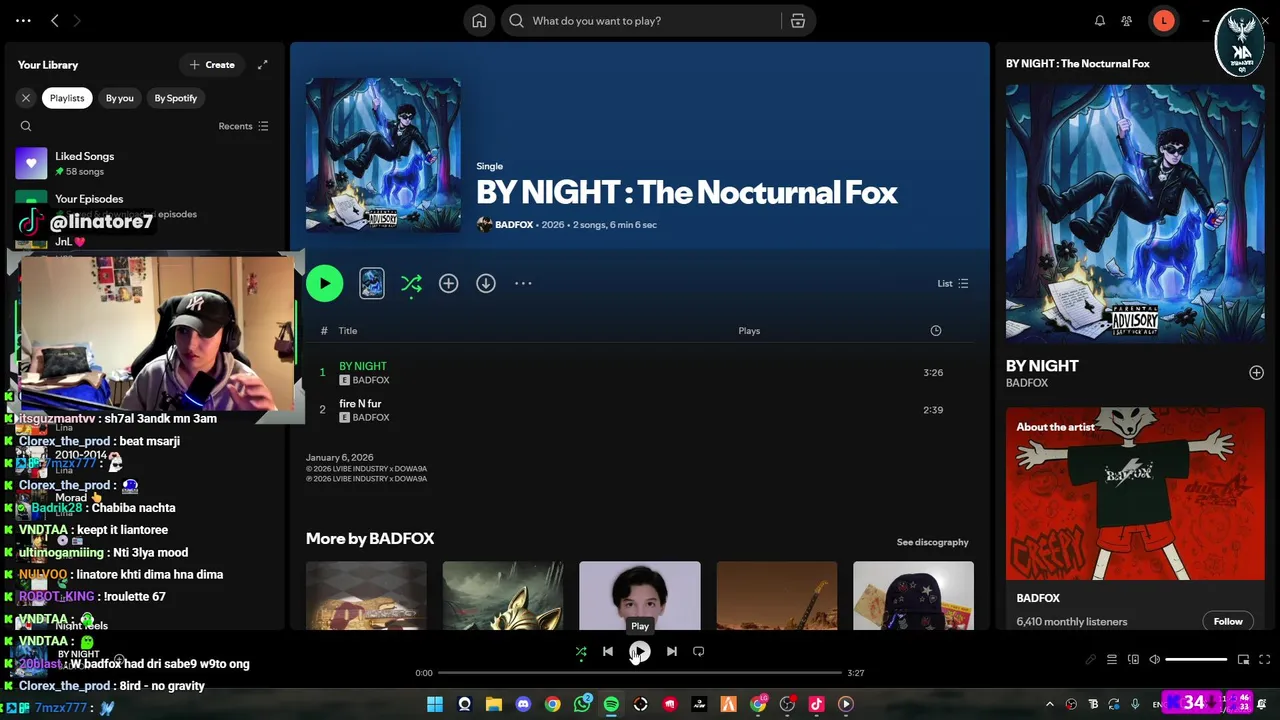Open the lyrics microphone icon

click(1090, 660)
